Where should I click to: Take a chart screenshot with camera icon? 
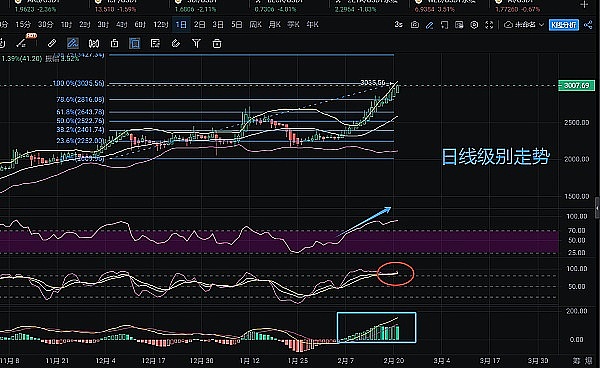(x=414, y=25)
